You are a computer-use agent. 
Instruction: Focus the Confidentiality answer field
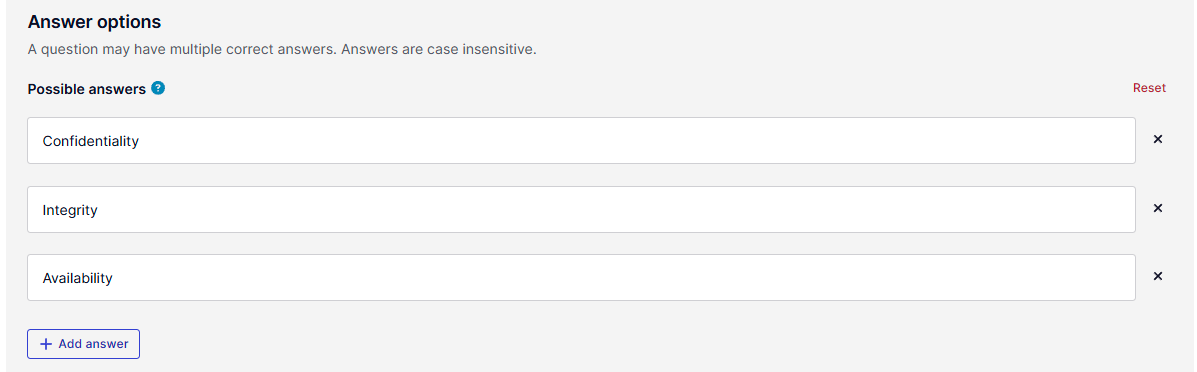[581, 141]
